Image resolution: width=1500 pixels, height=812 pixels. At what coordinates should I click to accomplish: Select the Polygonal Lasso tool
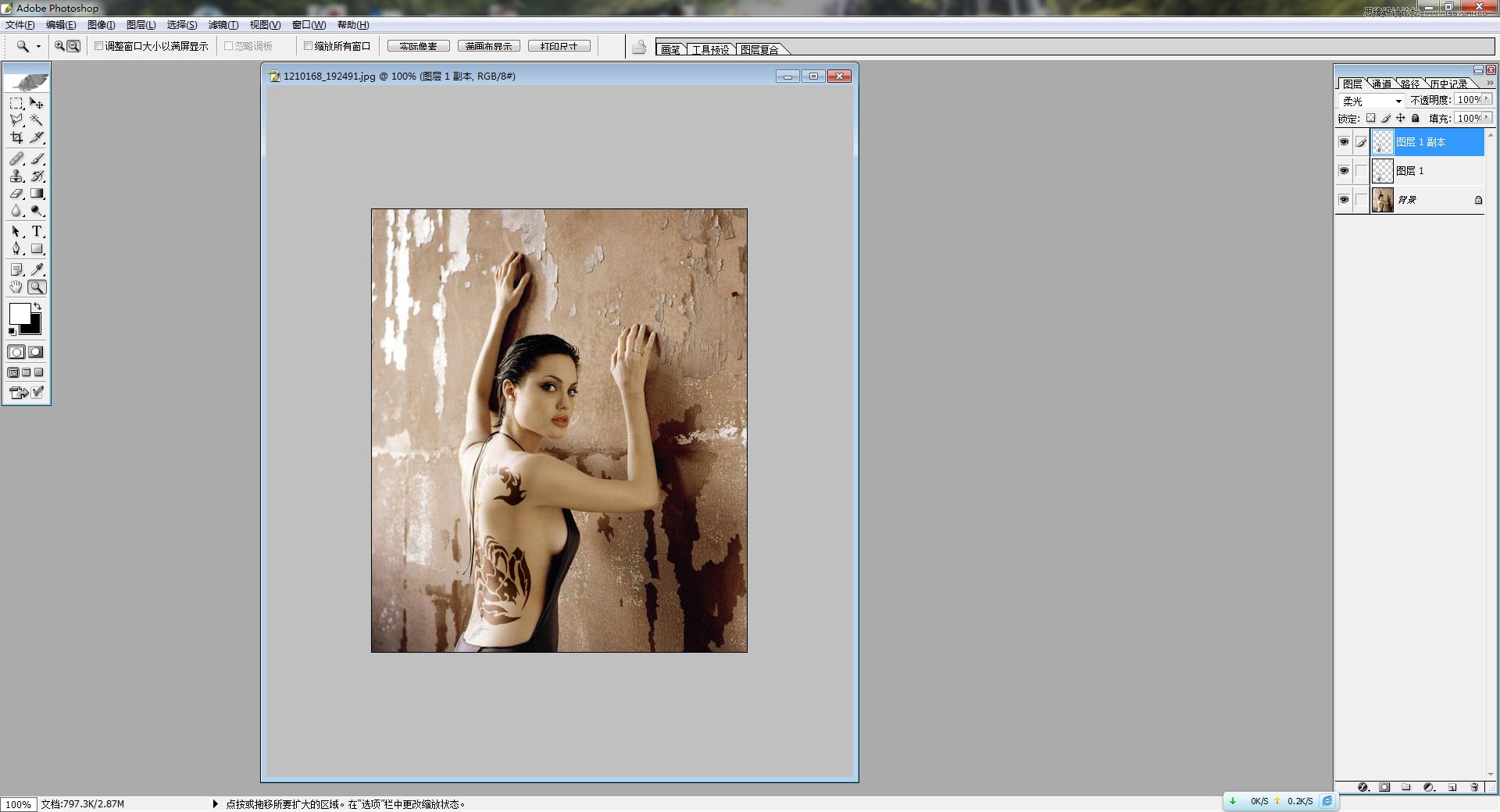coord(16,120)
